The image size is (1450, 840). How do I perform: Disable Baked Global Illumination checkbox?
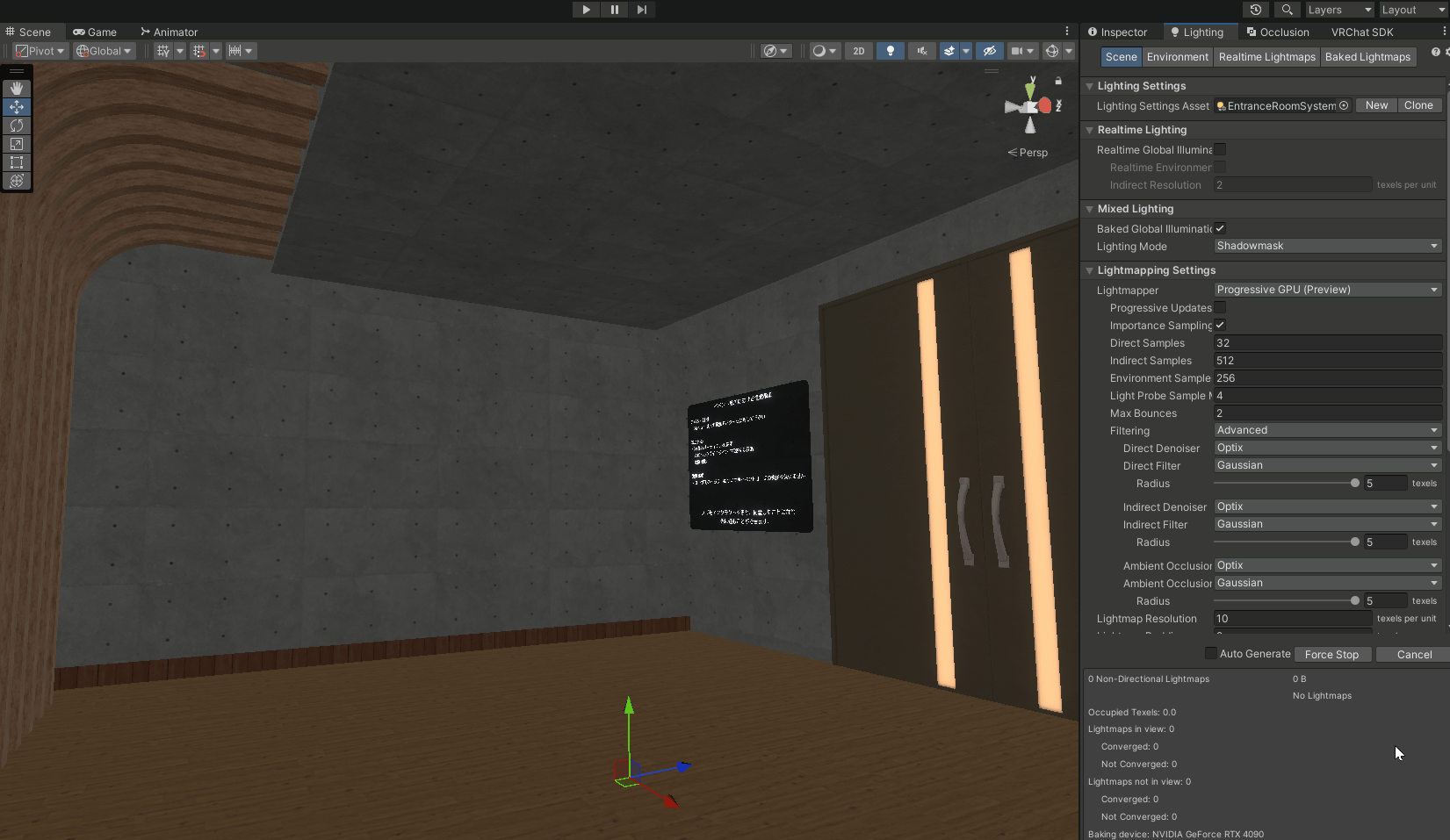[1220, 229]
